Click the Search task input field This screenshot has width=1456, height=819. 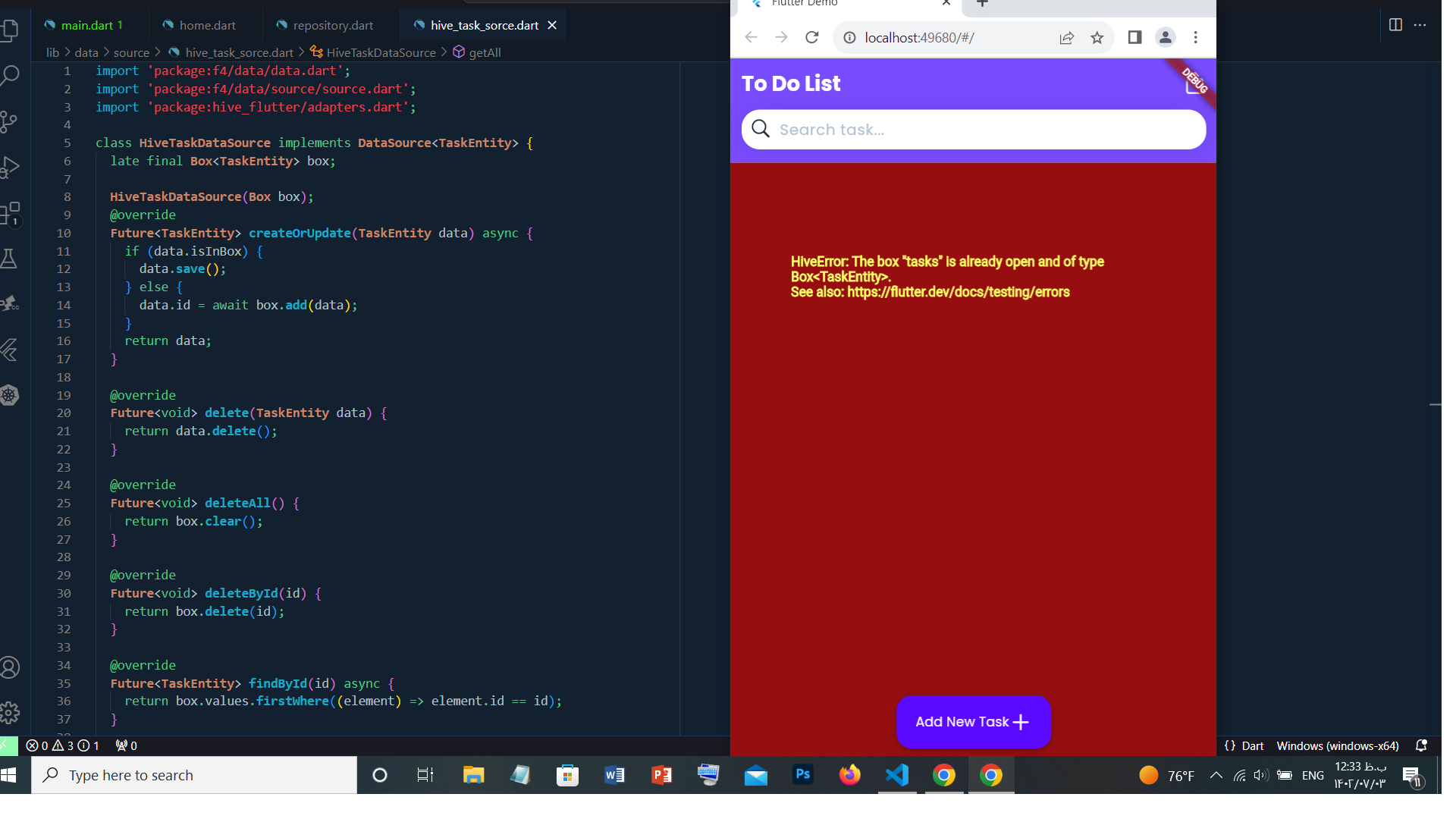click(x=974, y=129)
